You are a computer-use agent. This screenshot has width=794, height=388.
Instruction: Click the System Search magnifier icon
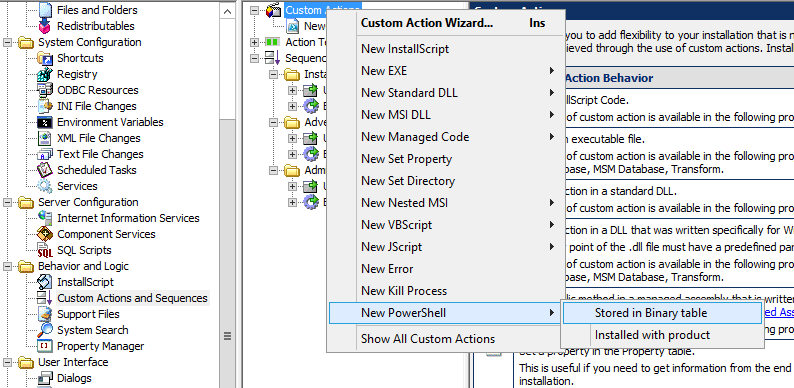[x=45, y=330]
